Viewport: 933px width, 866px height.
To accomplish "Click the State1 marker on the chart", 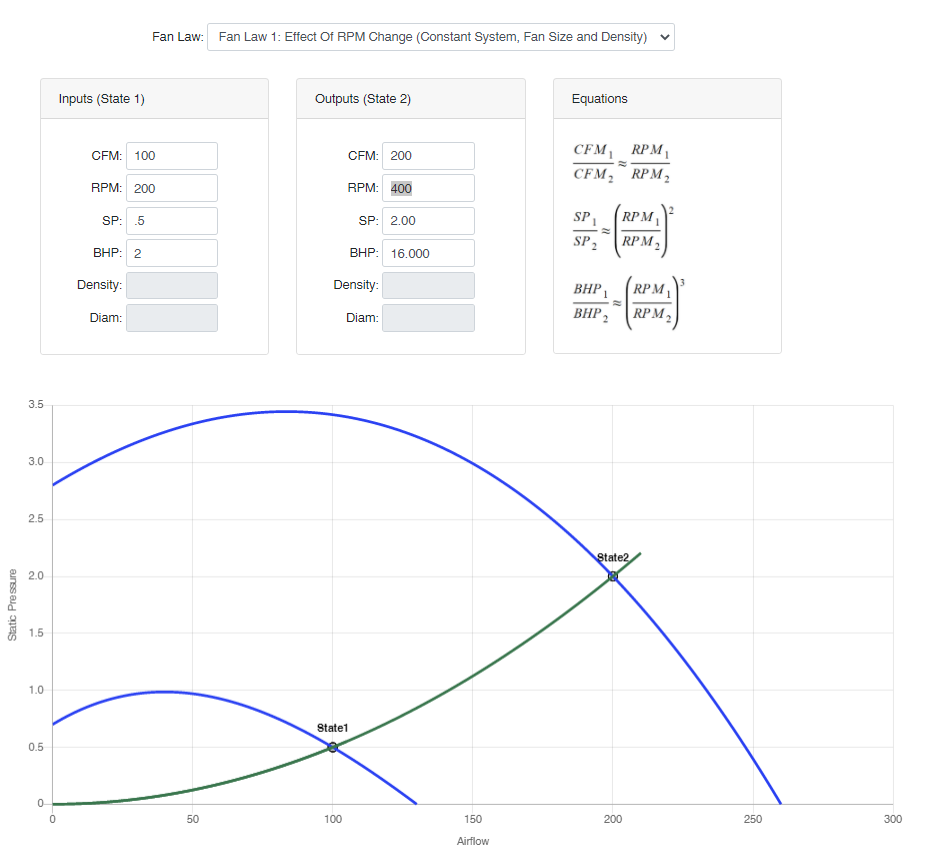I will tap(333, 747).
